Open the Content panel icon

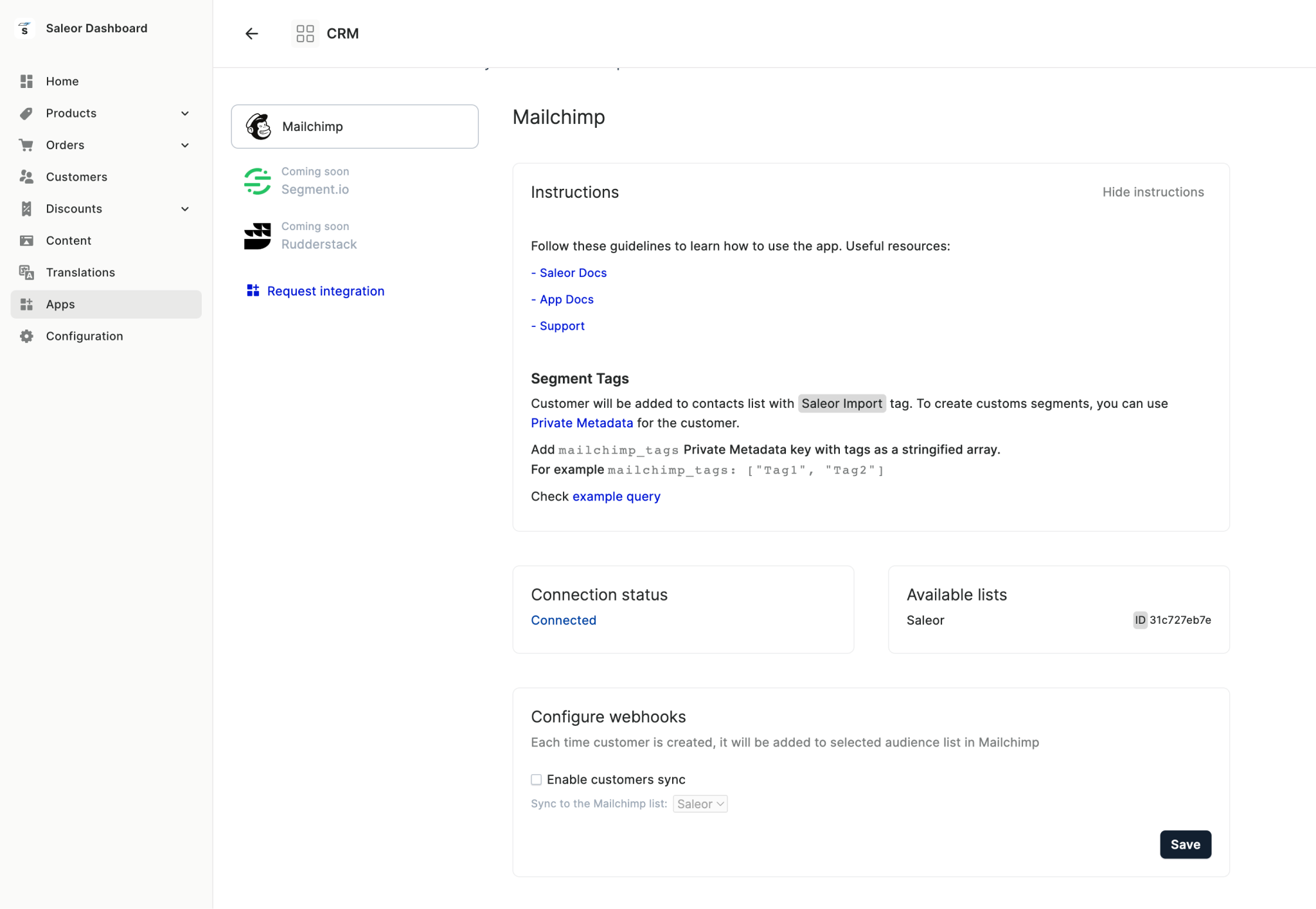pos(26,240)
